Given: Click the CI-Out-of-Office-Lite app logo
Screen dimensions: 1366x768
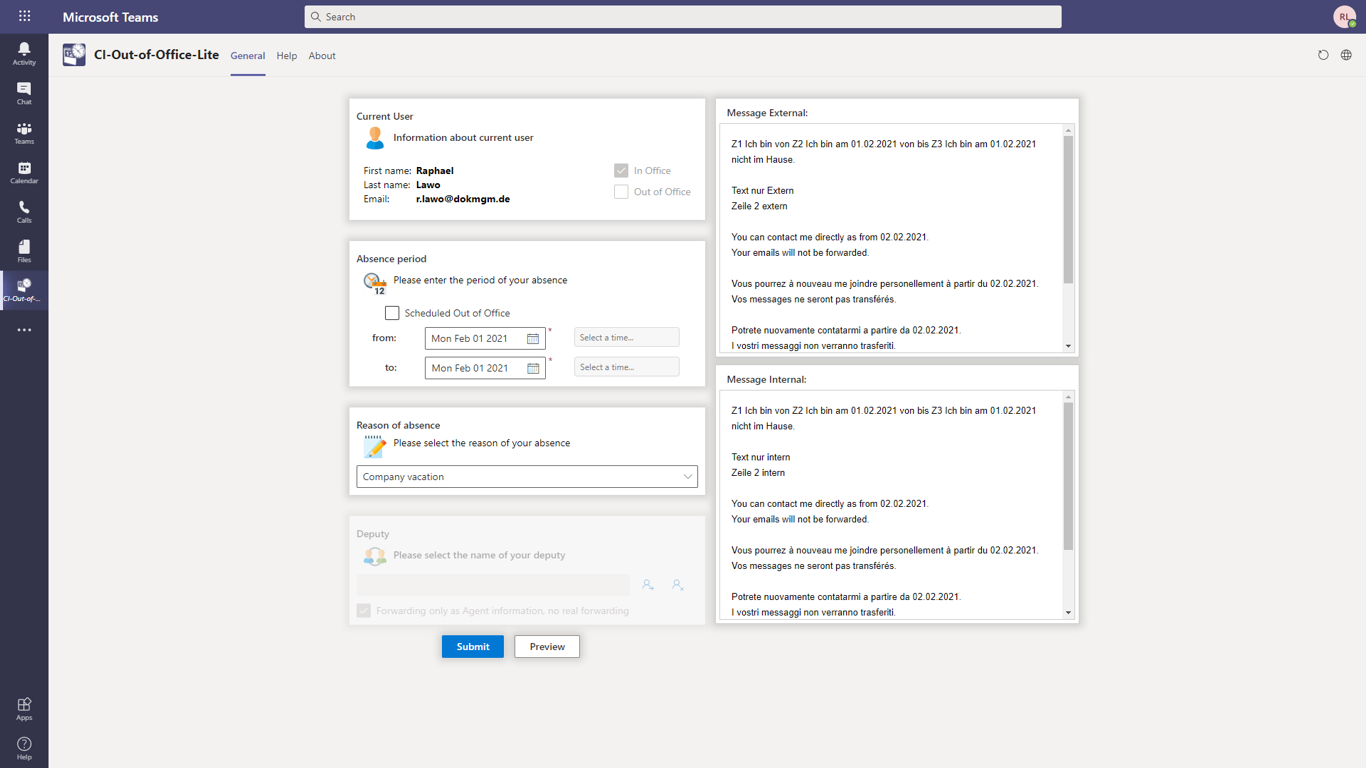Looking at the screenshot, I should coord(74,55).
